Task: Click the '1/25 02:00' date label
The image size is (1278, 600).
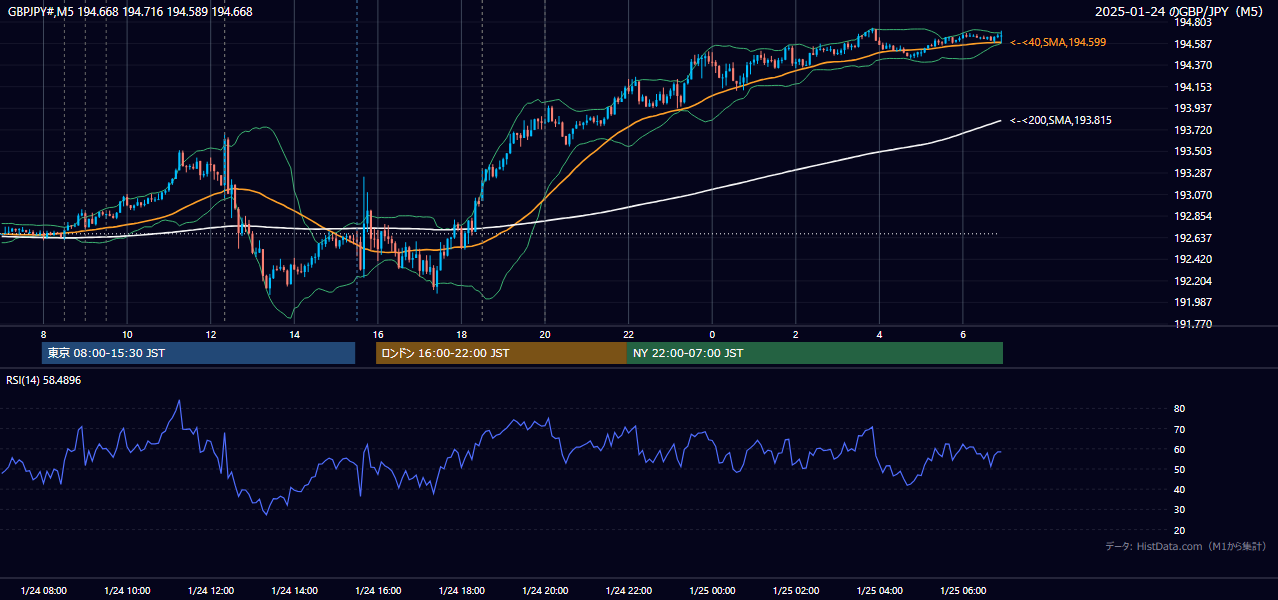Action: click(x=796, y=591)
